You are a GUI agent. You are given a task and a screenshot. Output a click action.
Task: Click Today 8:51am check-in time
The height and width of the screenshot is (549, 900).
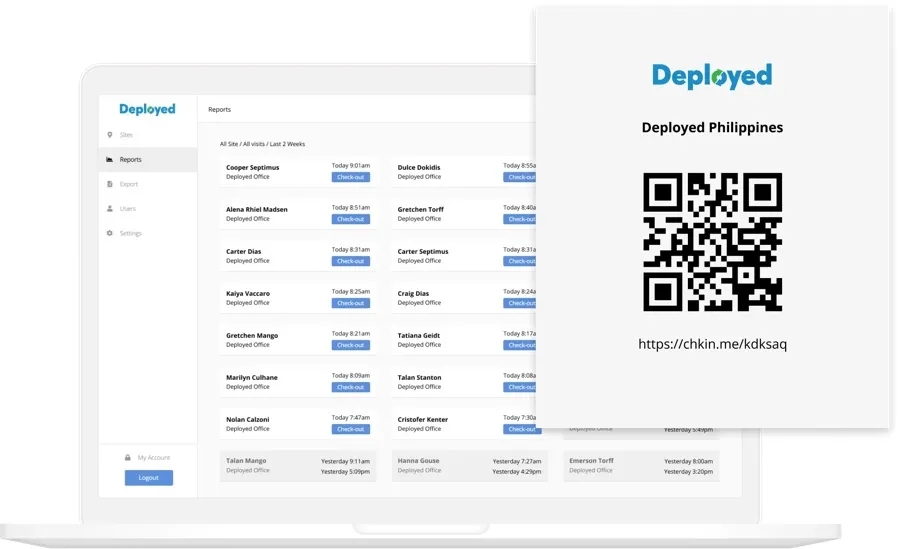[351, 207]
